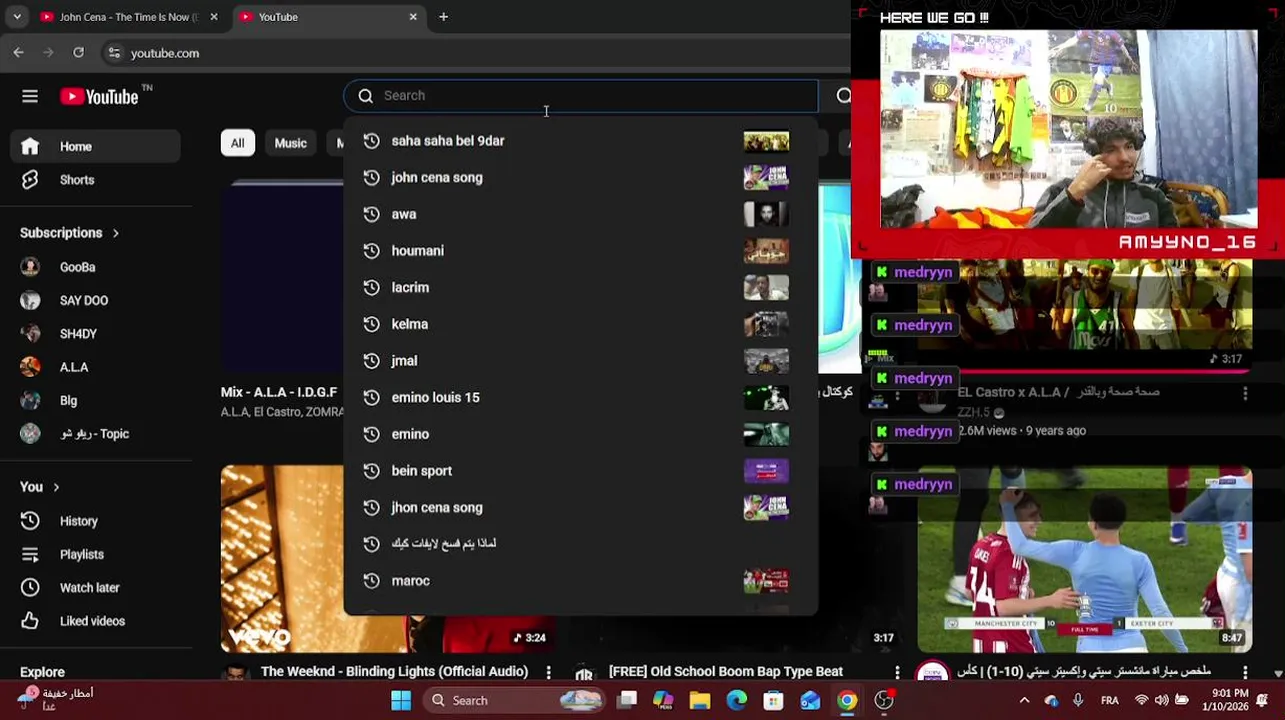Click thumbnail next to 'houmani' suggestion
Viewport: 1285px width, 720px height.
click(766, 251)
